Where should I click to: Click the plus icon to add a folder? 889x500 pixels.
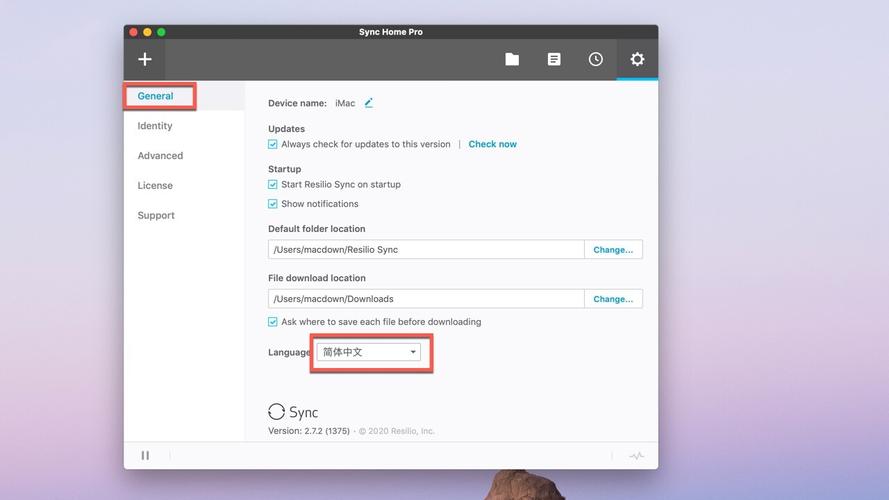point(145,59)
